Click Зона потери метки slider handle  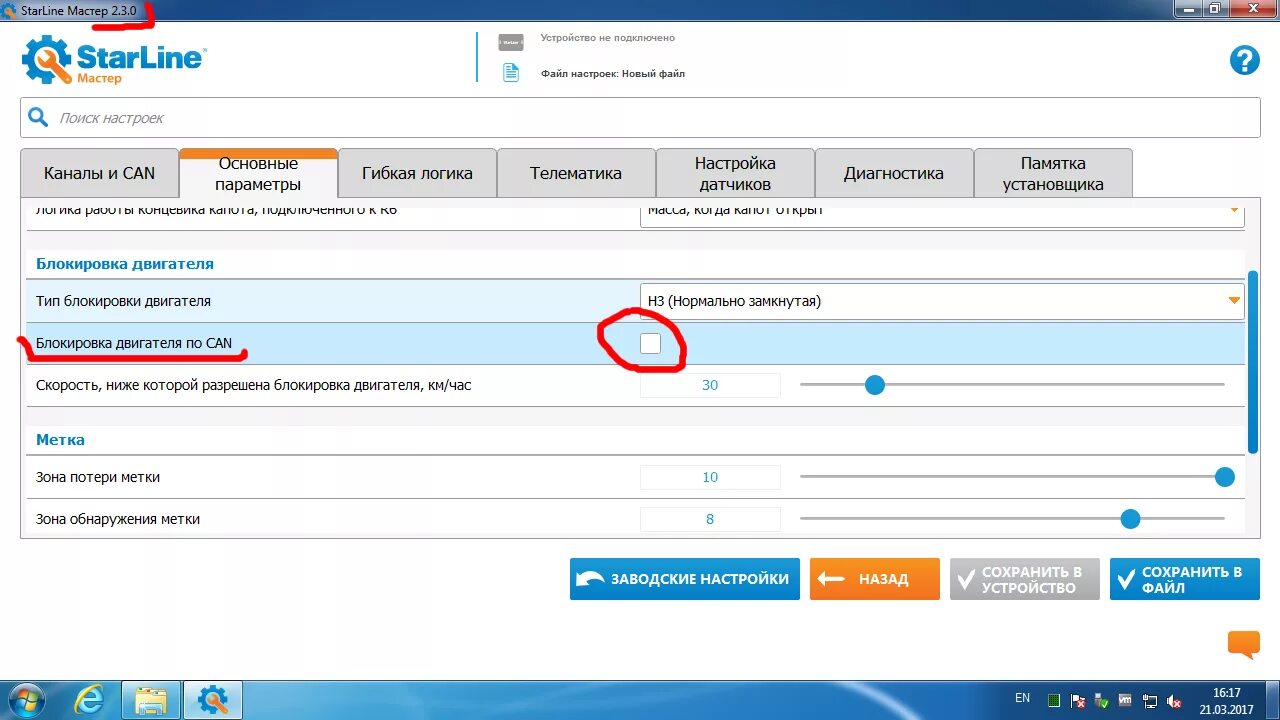point(1225,477)
